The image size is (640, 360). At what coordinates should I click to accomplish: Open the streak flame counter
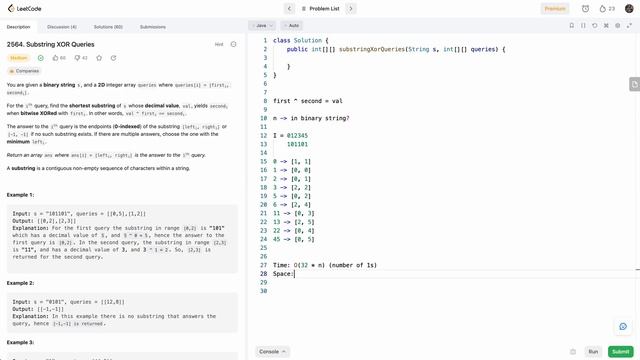[x=607, y=9]
